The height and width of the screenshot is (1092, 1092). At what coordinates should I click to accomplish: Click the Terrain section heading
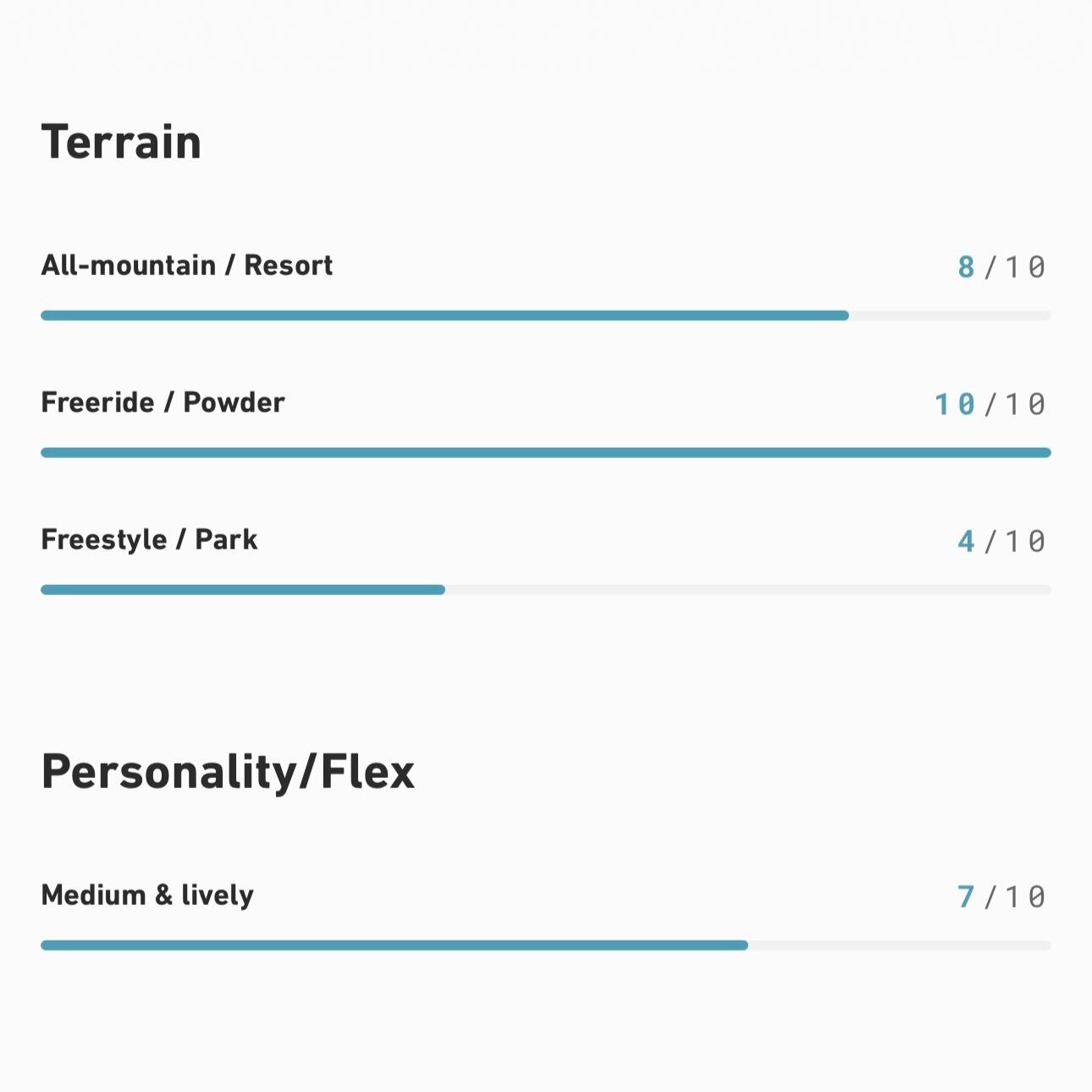121,141
